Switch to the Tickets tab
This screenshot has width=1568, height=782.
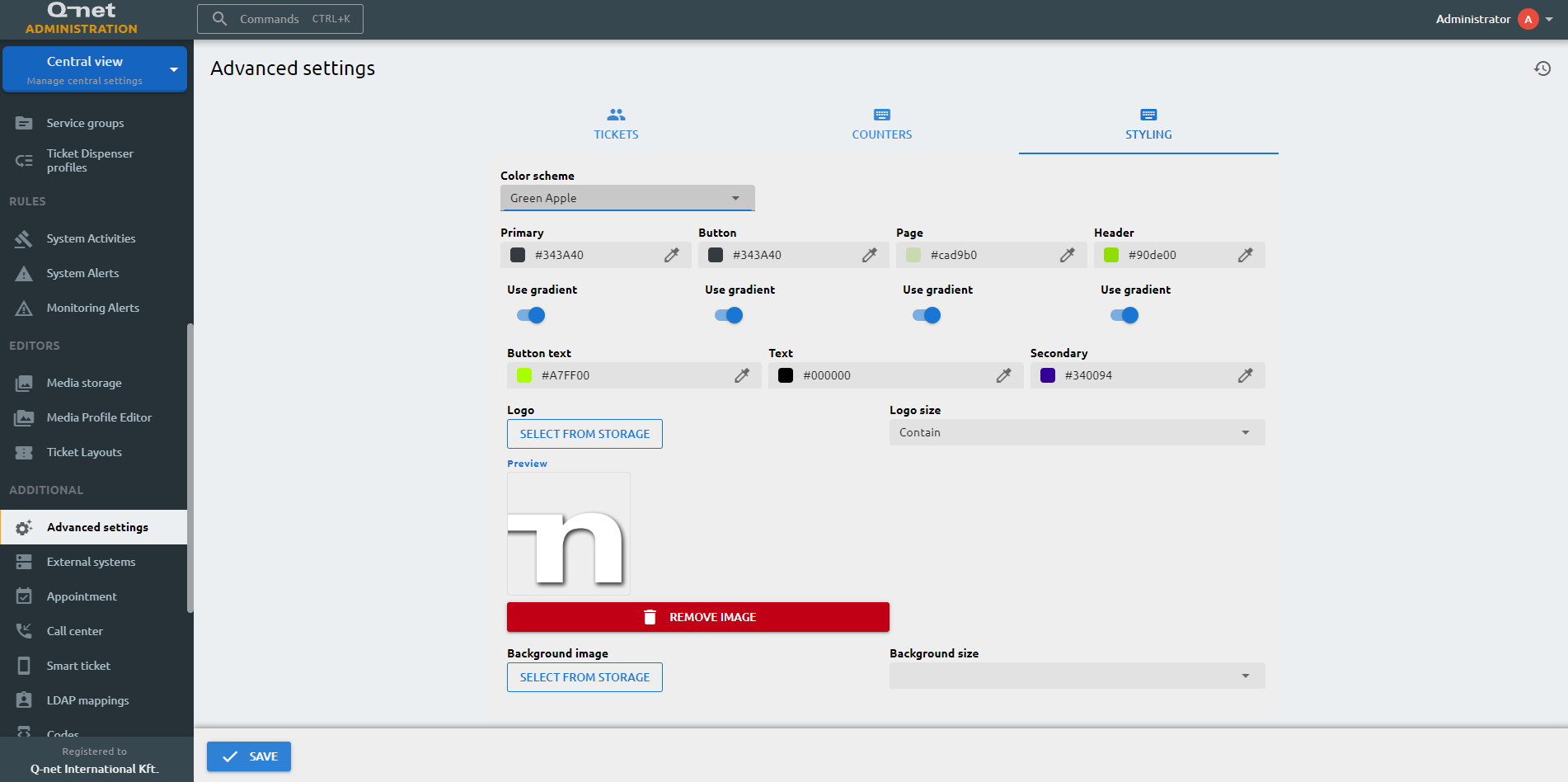pos(616,125)
